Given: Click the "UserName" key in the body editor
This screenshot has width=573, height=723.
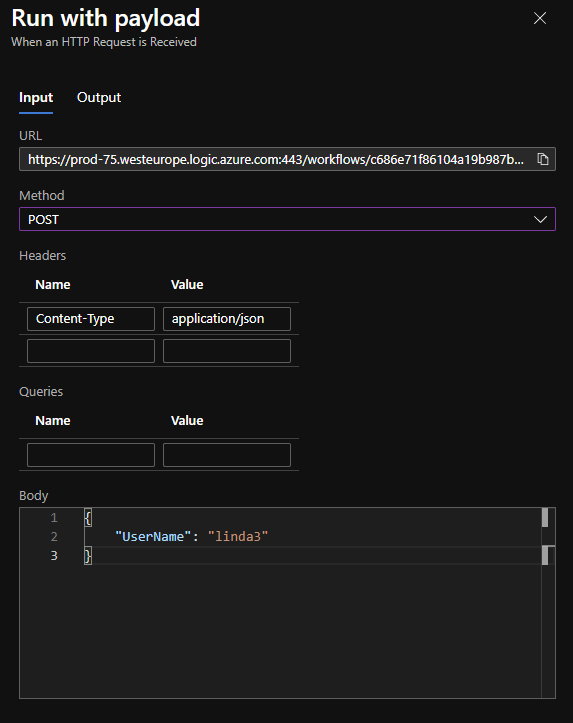Looking at the screenshot, I should (x=153, y=537).
